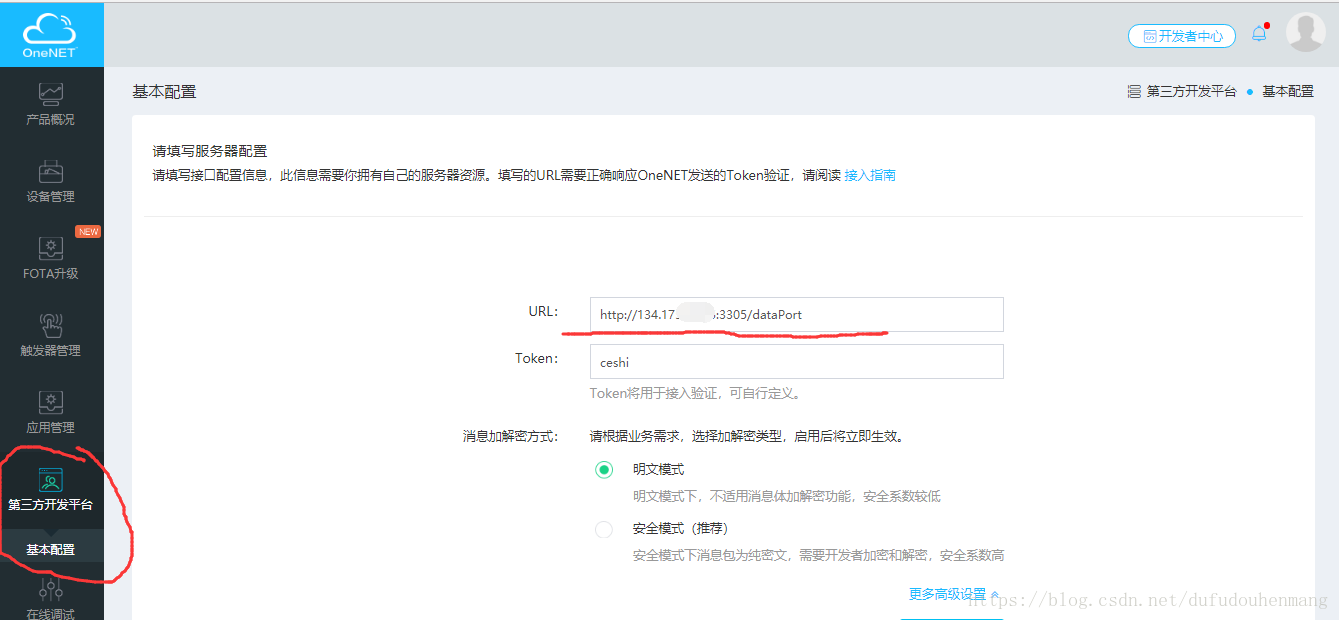
Task: Open 设备管理 in the sidebar
Action: click(51, 182)
